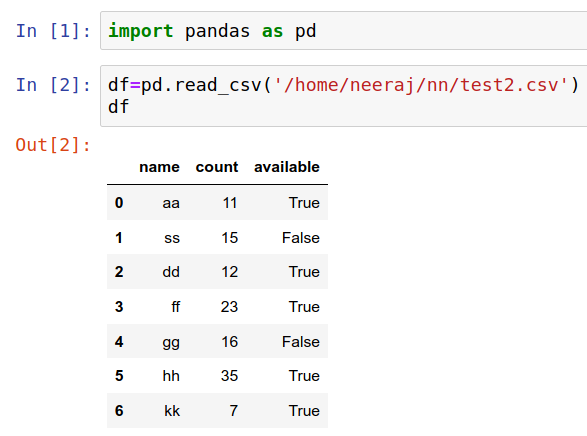
Task: Click the read_csv code cell
Action: coord(344,96)
